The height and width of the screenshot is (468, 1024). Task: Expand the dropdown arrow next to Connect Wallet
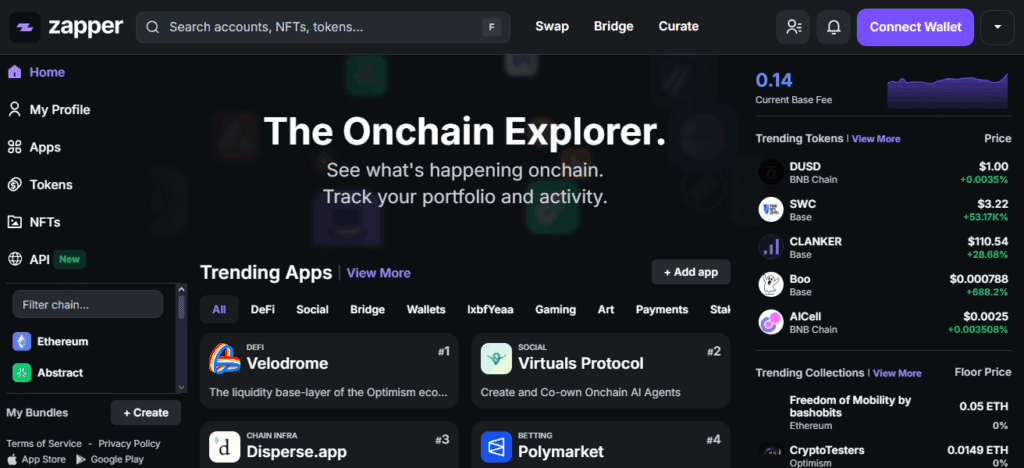point(997,27)
